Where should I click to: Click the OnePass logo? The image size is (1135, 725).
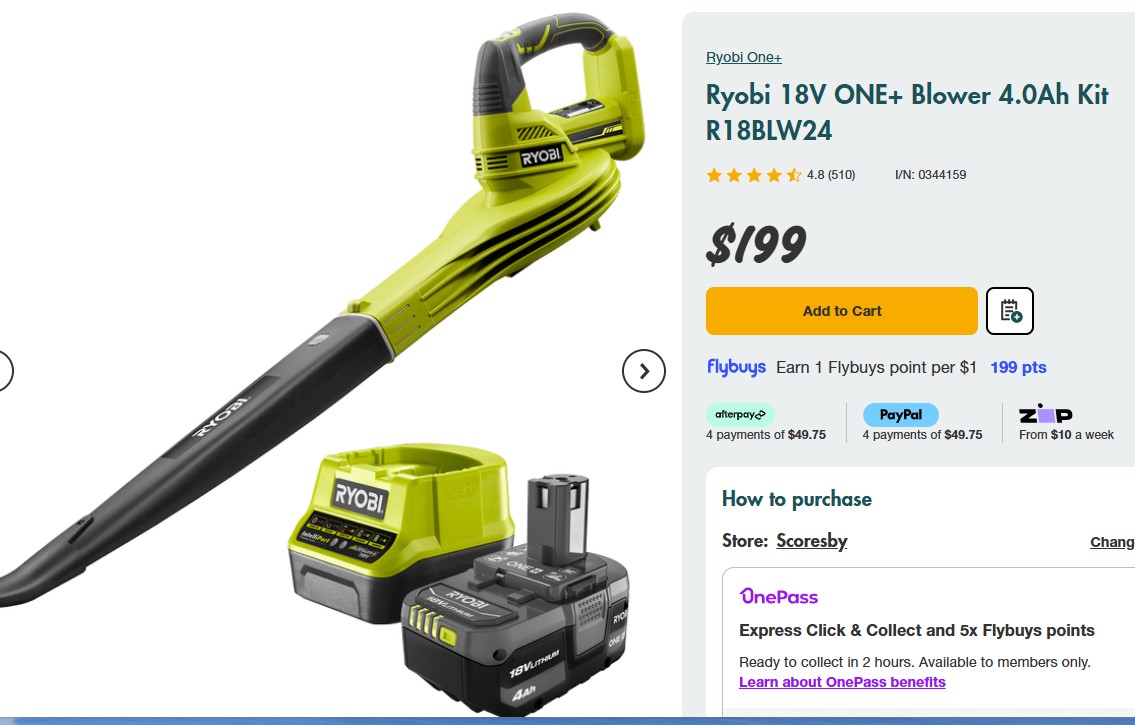pyautogui.click(x=779, y=596)
